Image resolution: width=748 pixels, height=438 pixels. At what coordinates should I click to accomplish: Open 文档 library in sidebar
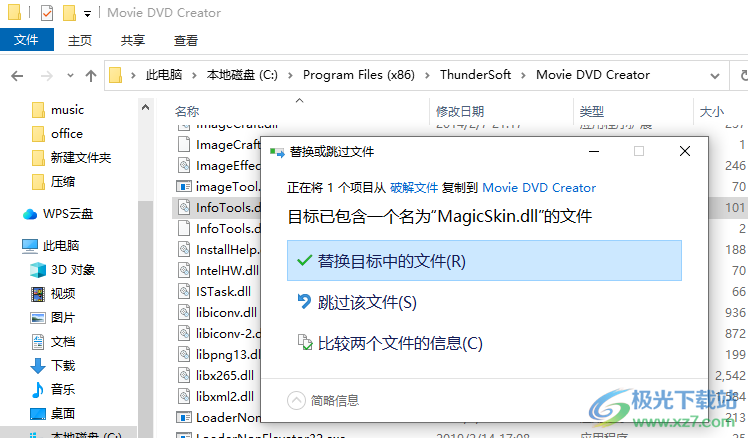[62, 342]
